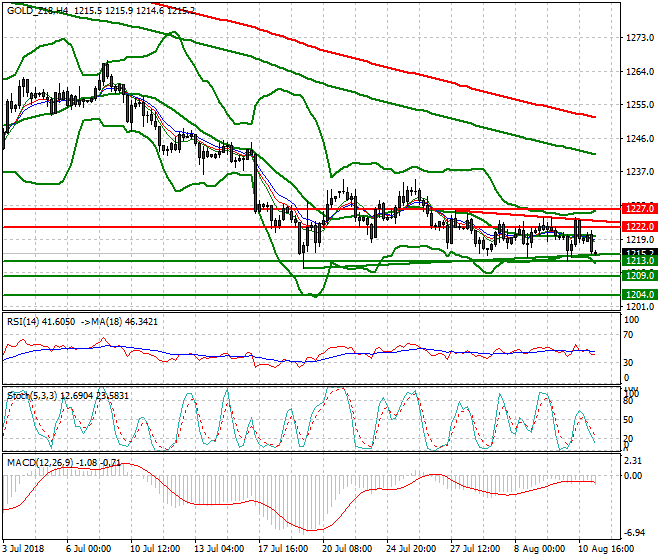This screenshot has height=560, width=660.
Task: Select the green 1204.0 support level tag
Action: click(x=640, y=294)
